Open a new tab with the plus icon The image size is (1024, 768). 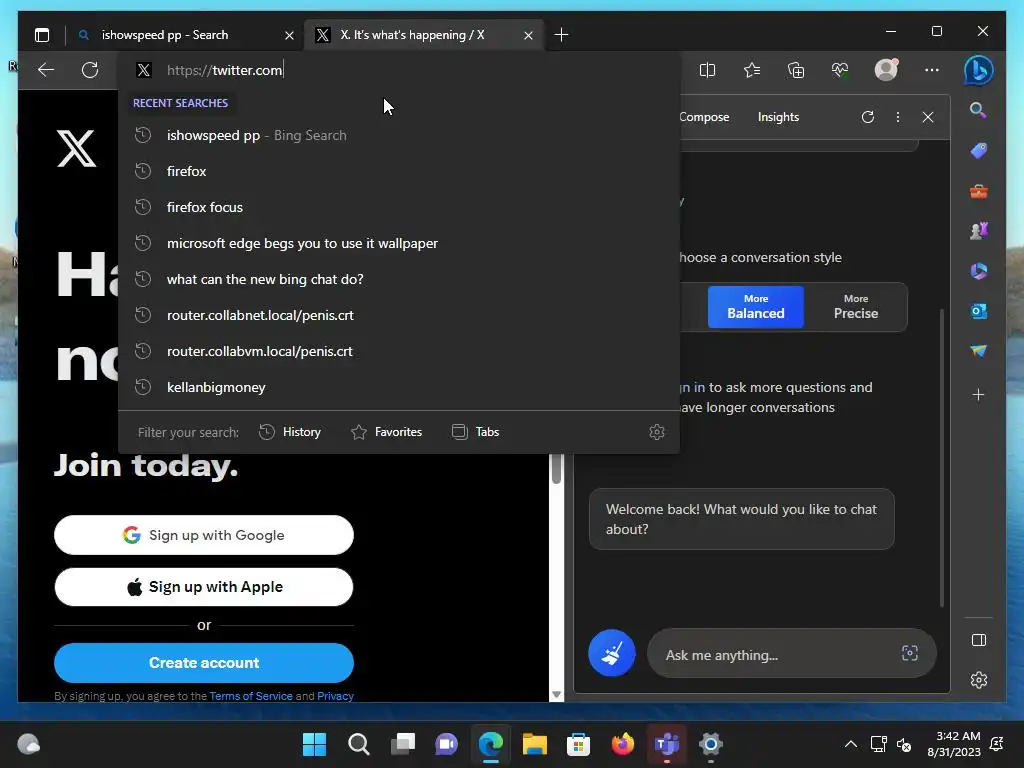tap(561, 35)
